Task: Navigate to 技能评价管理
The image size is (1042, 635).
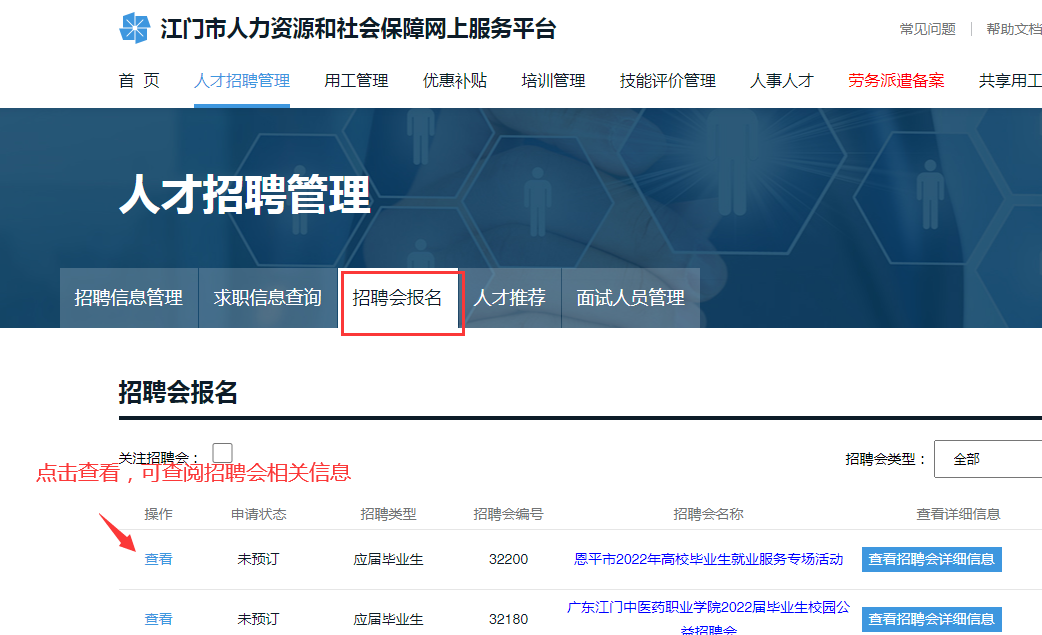Action: click(x=667, y=81)
